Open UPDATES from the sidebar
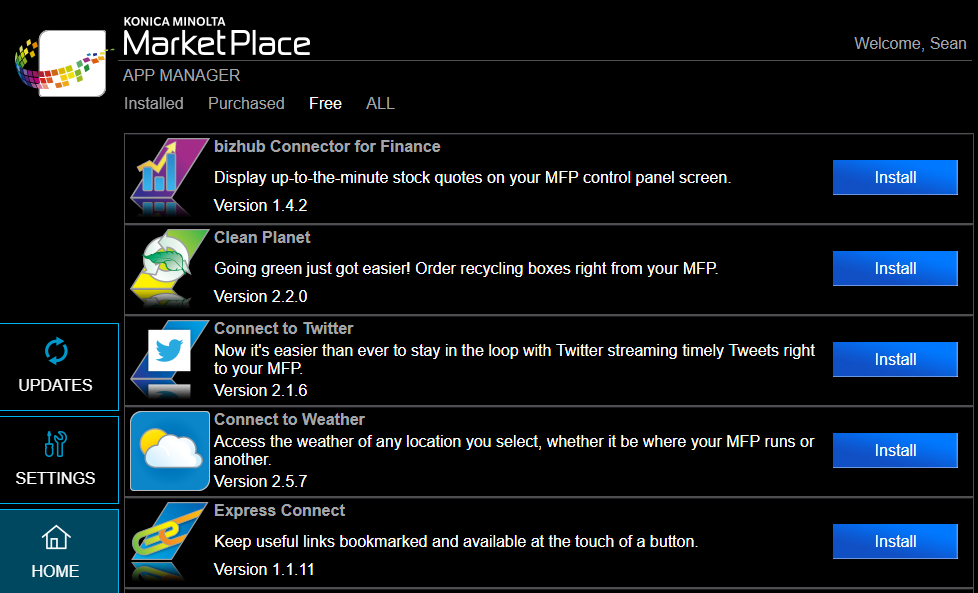This screenshot has height=593, width=978. 56,367
